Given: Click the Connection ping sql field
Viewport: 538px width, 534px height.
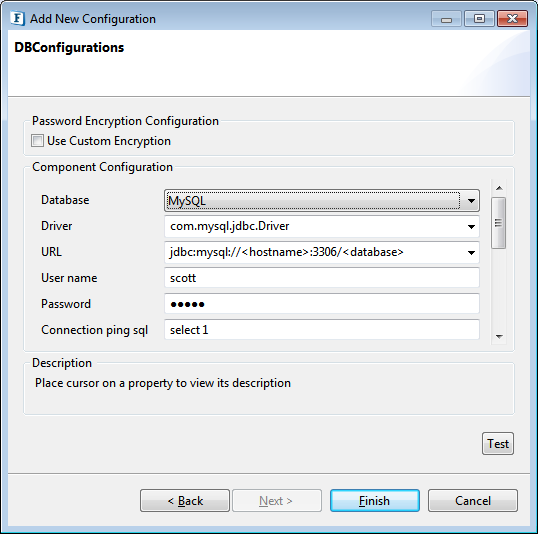Looking at the screenshot, I should pos(321,330).
